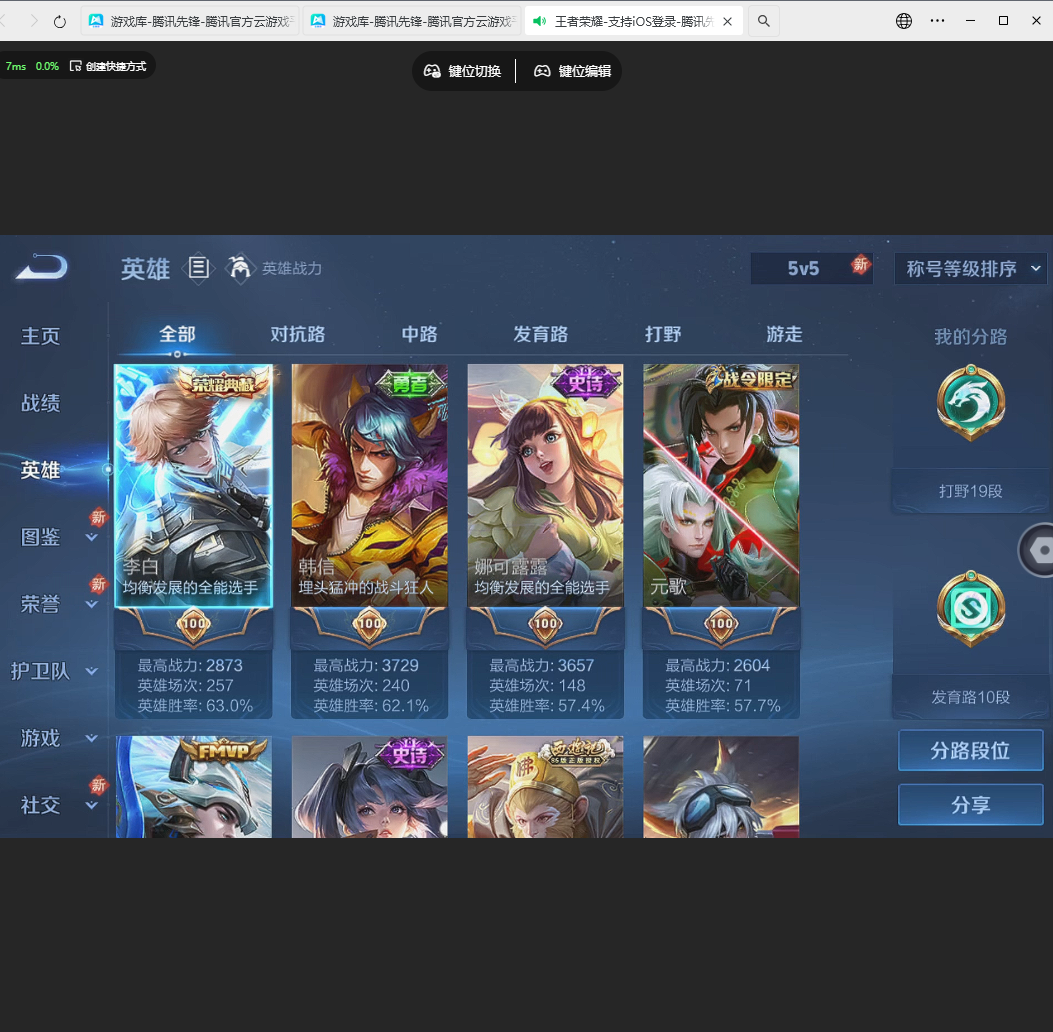Open 图鉴 in the sidebar
The width and height of the screenshot is (1053, 1032).
40,537
